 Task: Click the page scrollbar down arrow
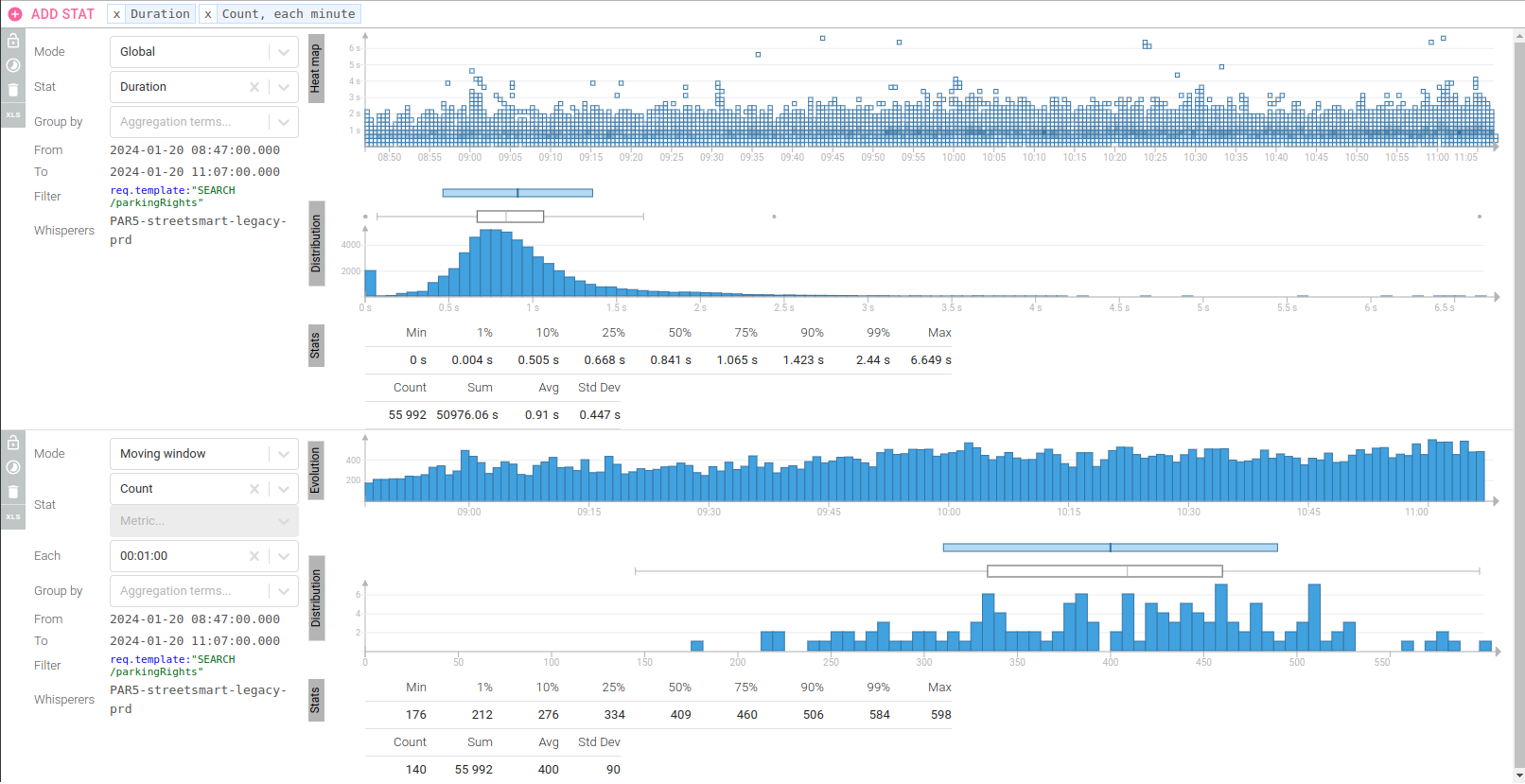tap(1519, 775)
